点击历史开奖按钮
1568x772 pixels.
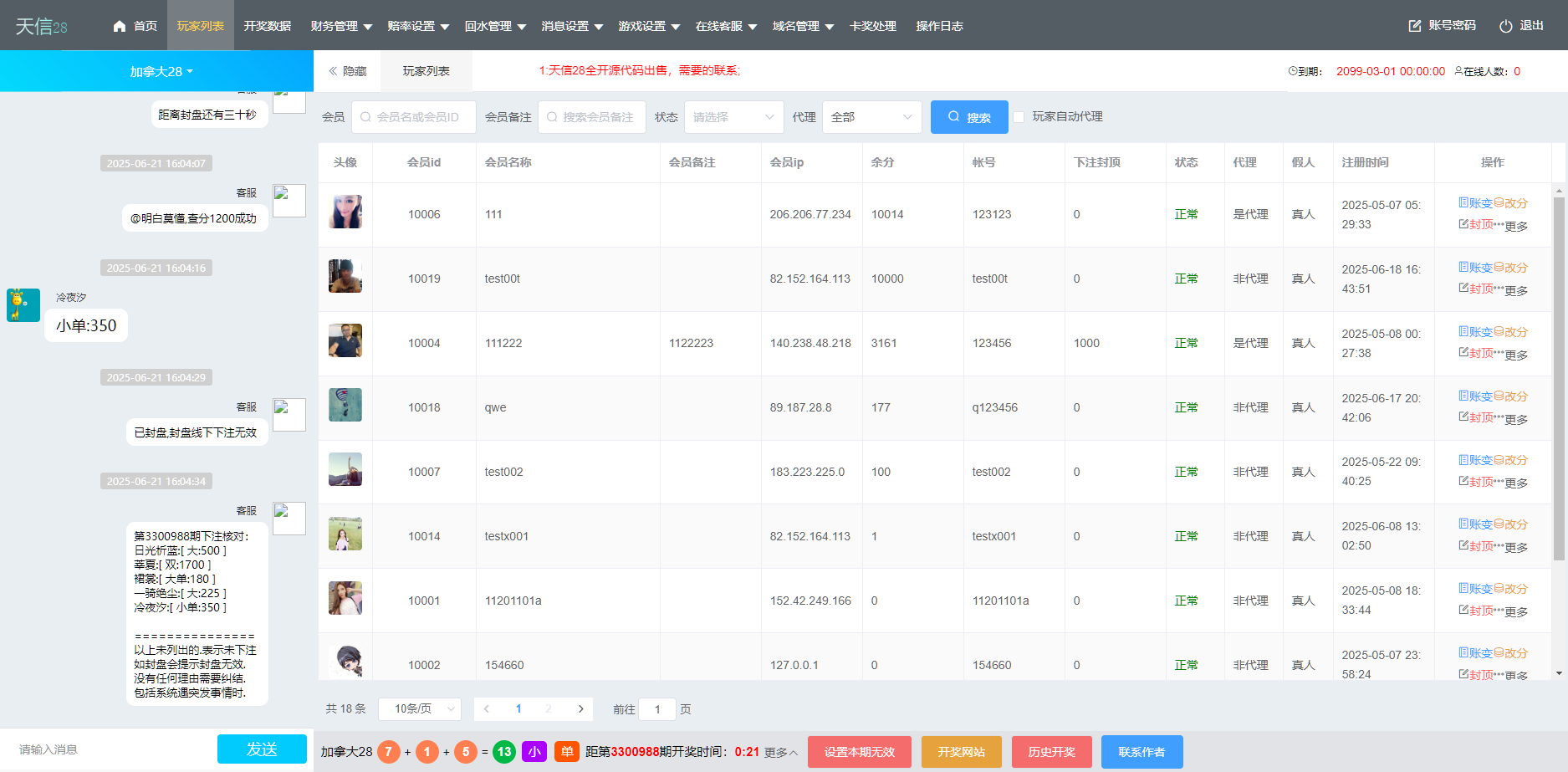point(1051,751)
